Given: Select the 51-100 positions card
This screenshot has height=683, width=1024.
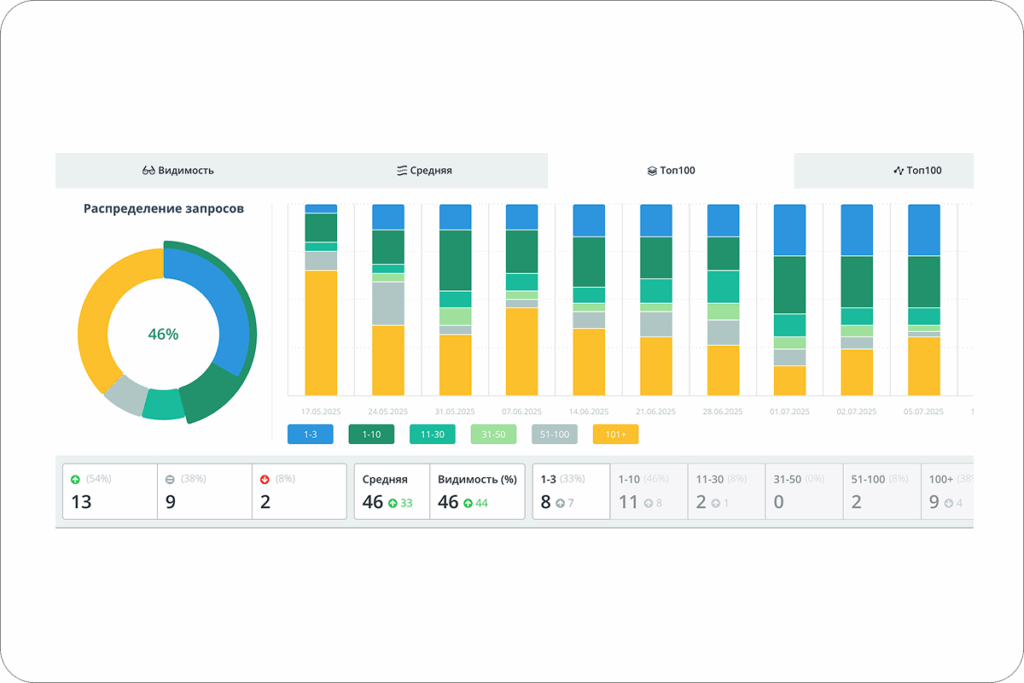Looking at the screenshot, I should [882, 492].
